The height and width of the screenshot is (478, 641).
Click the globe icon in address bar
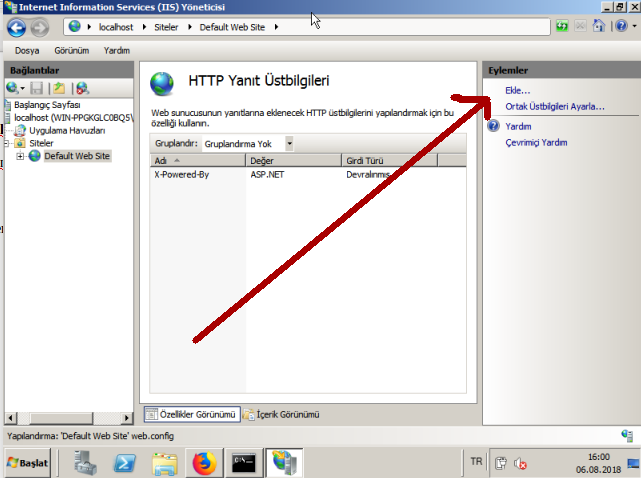pos(74,27)
